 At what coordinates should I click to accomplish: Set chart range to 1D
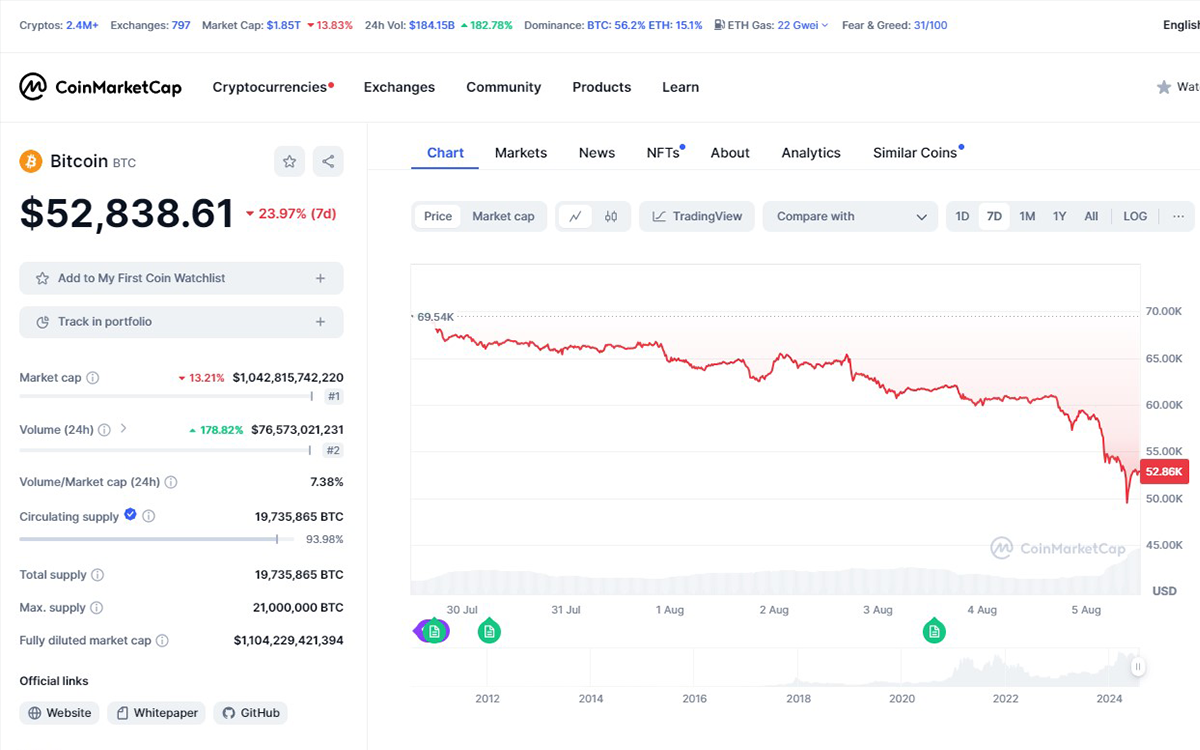click(962, 216)
